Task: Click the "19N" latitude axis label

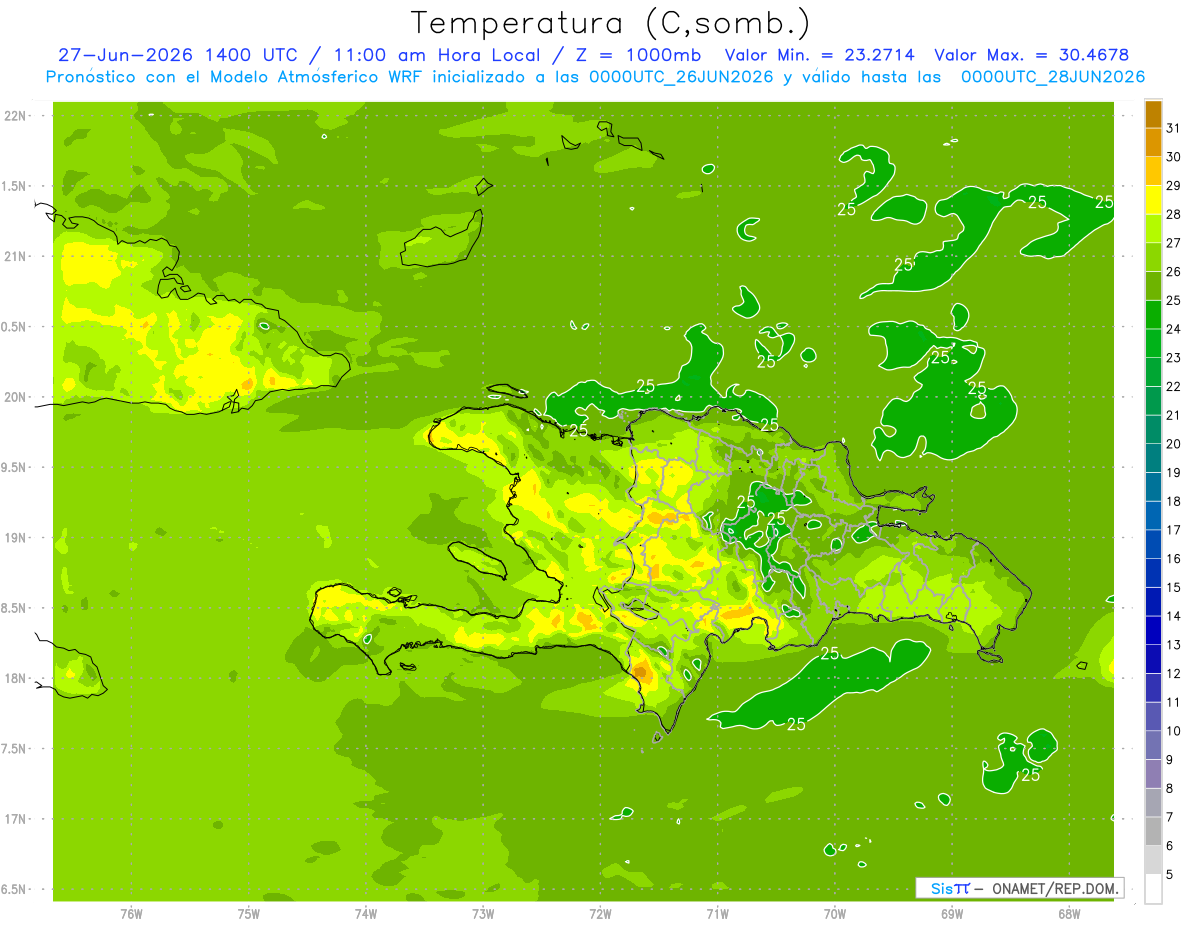Action: (15, 538)
